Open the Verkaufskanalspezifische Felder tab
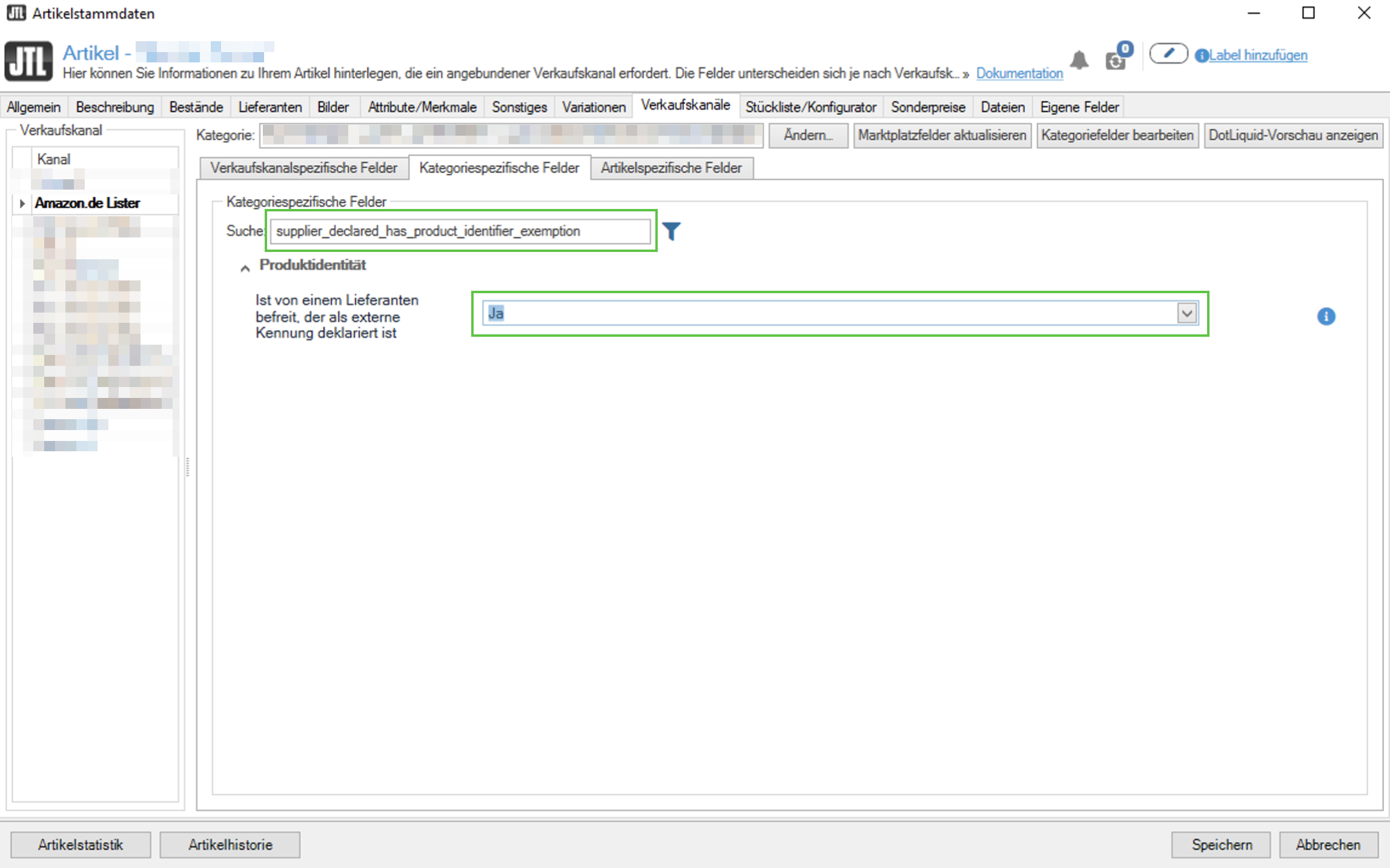The image size is (1390, 868). click(303, 168)
